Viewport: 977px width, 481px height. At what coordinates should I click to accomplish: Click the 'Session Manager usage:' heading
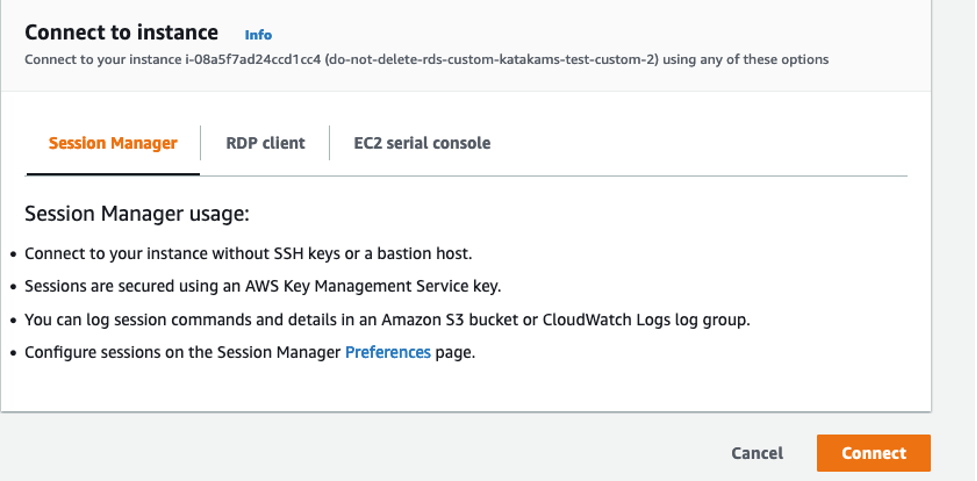[136, 214]
